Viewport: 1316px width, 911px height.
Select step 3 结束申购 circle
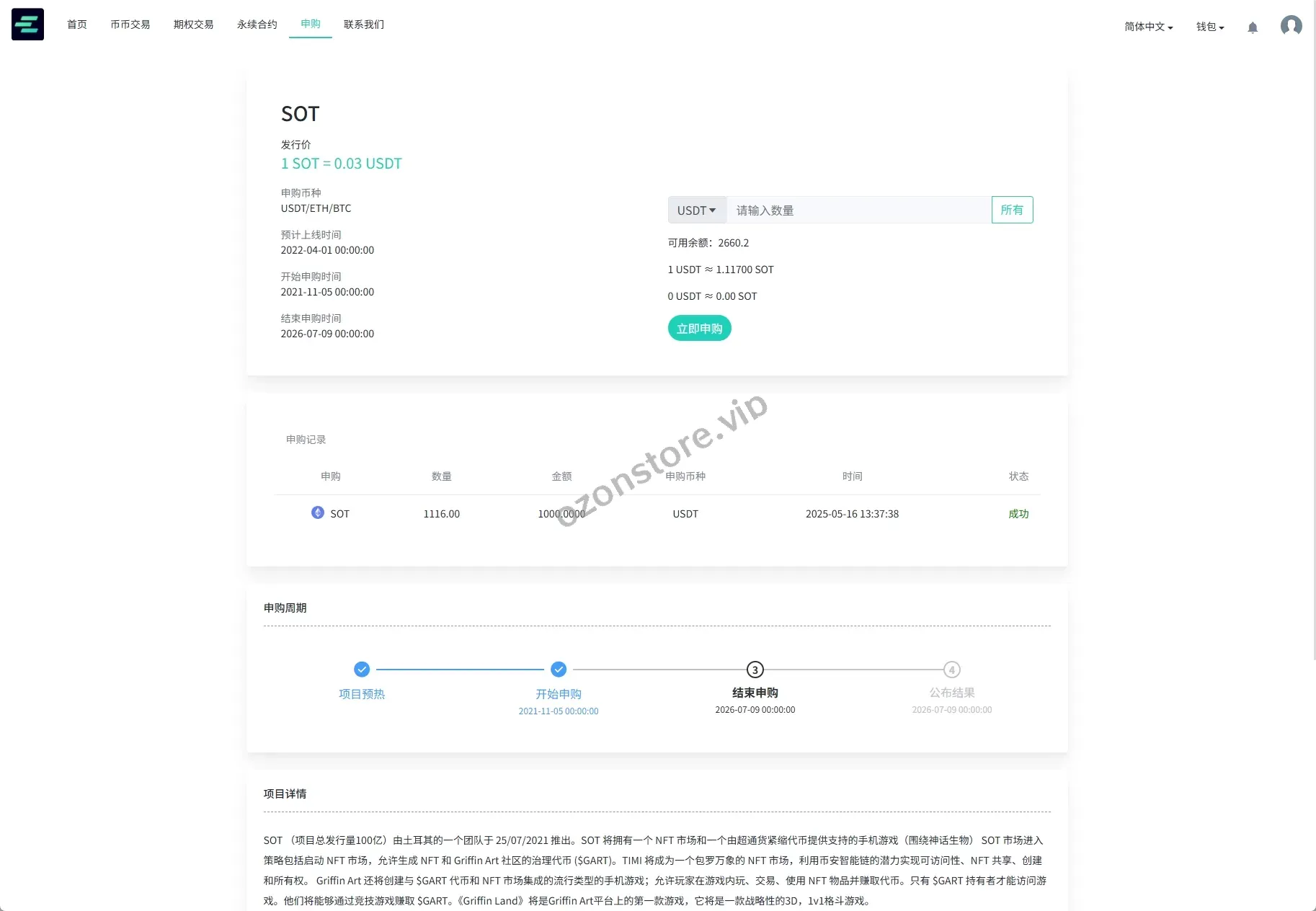tap(755, 670)
